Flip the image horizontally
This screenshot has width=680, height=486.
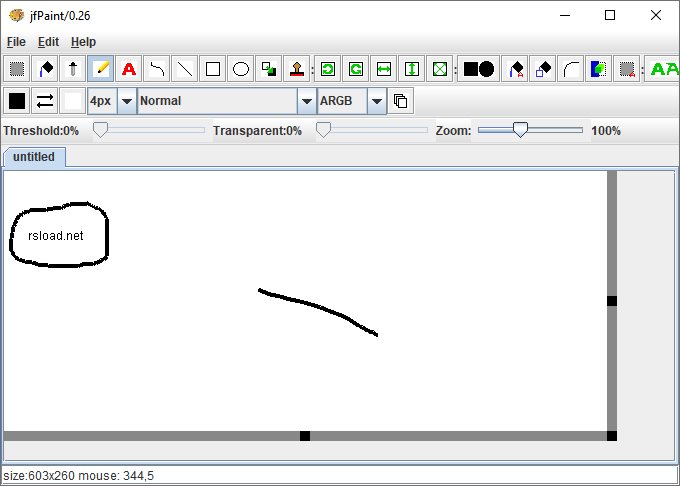click(x=384, y=69)
